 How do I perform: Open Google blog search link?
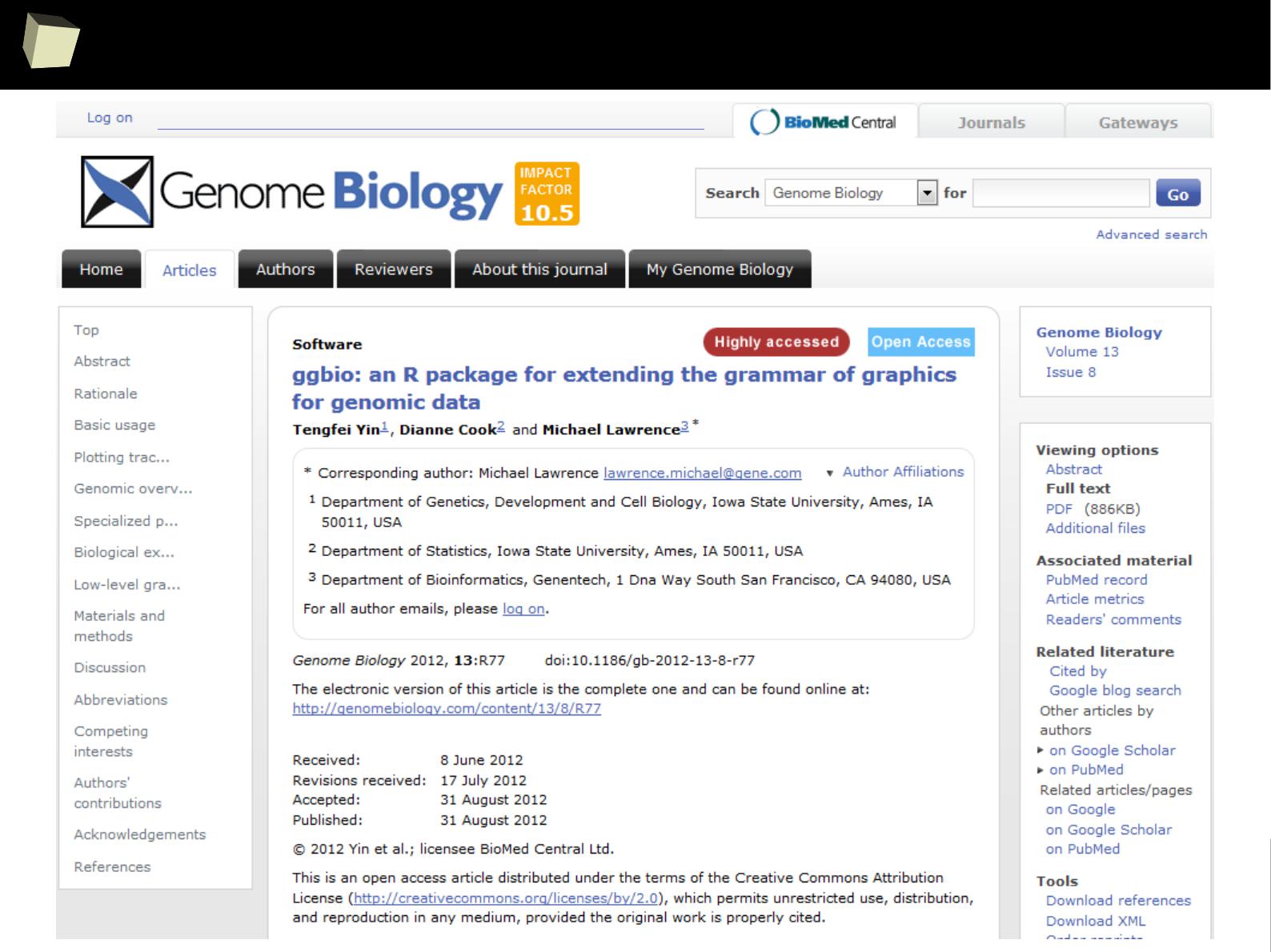click(x=1115, y=690)
